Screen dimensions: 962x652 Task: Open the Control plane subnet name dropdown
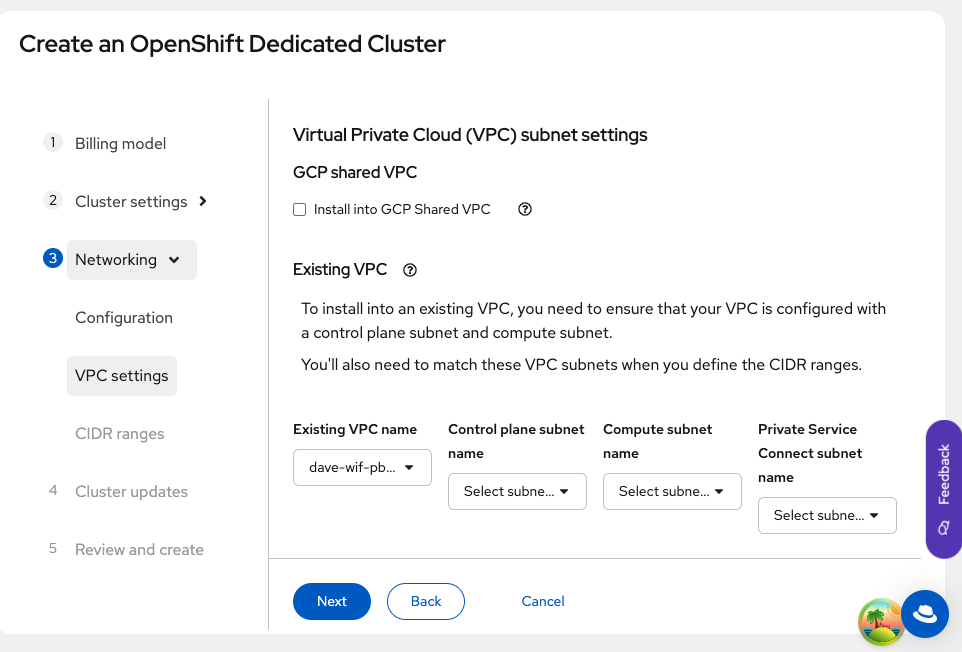click(517, 491)
